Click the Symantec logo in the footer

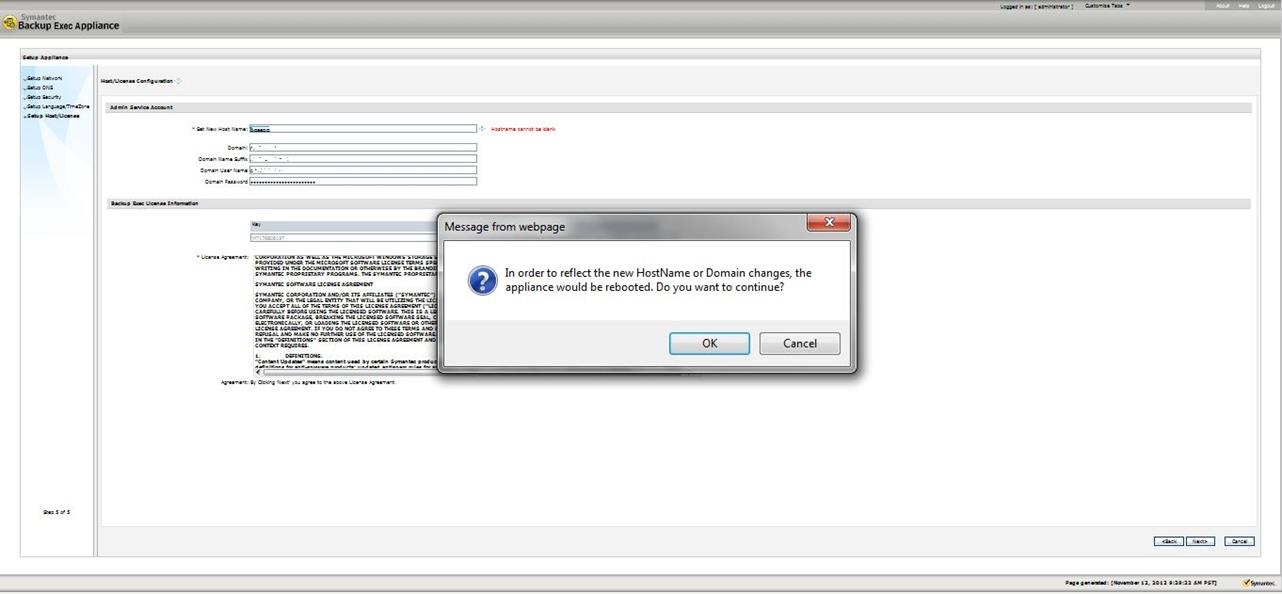tap(1259, 582)
